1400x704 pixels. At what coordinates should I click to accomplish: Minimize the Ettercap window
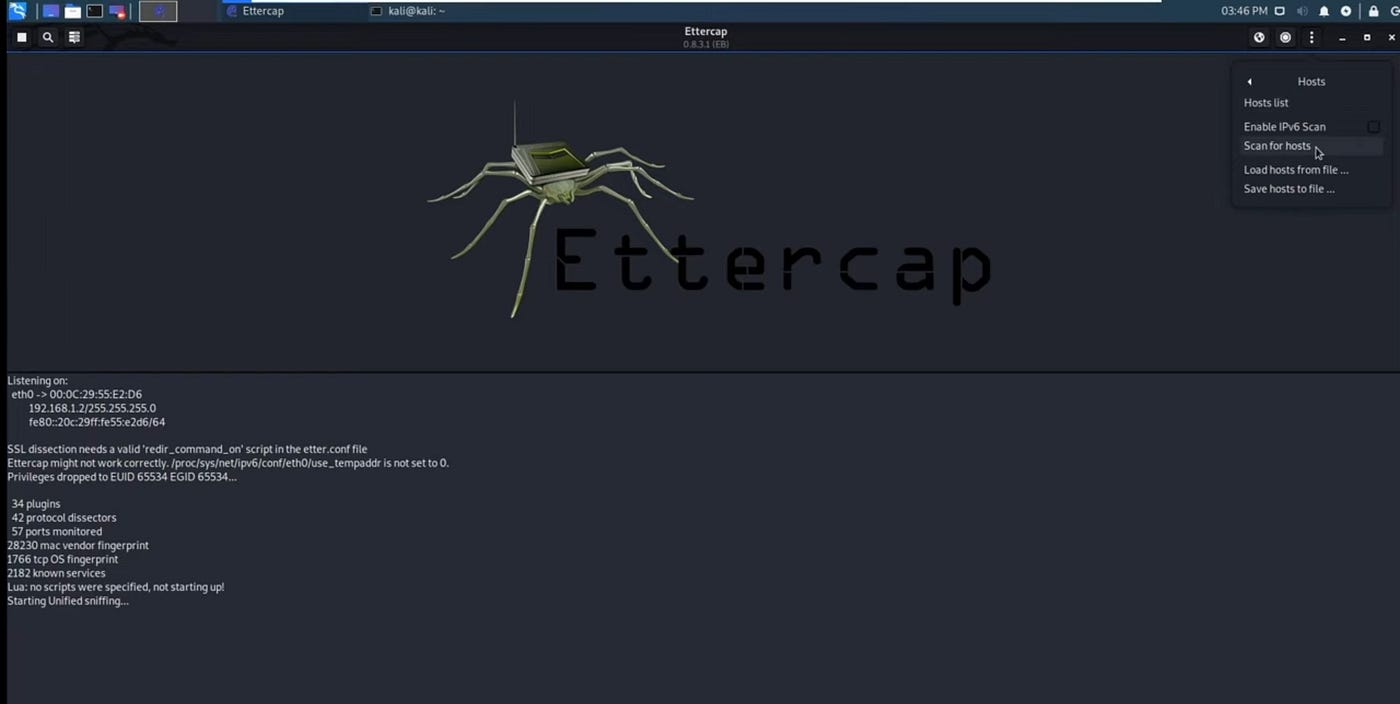point(1341,38)
